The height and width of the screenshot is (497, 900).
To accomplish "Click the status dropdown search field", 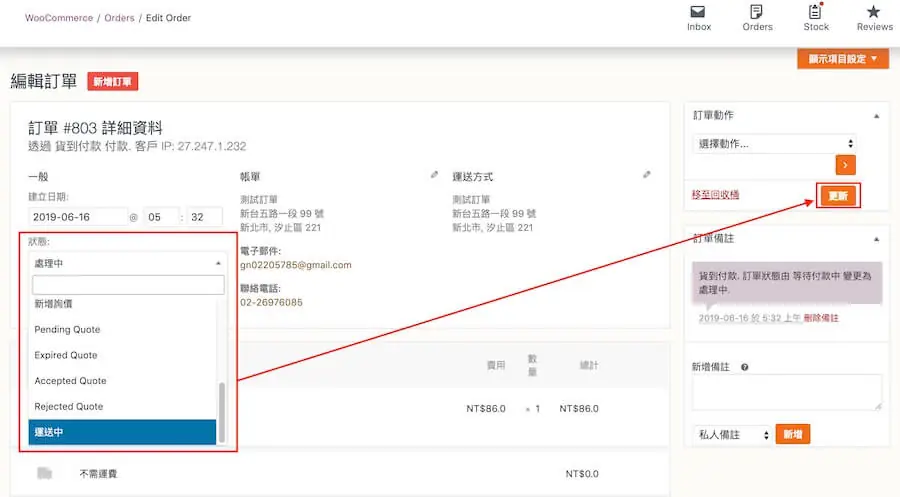I will (128, 285).
